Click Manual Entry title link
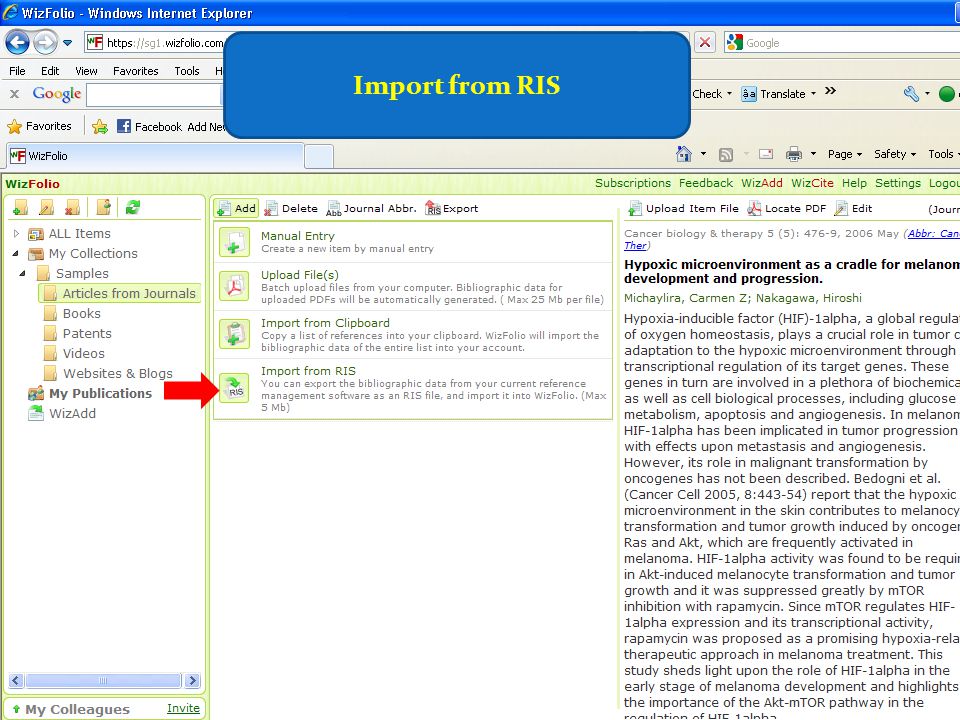This screenshot has height=720, width=960. [x=298, y=236]
